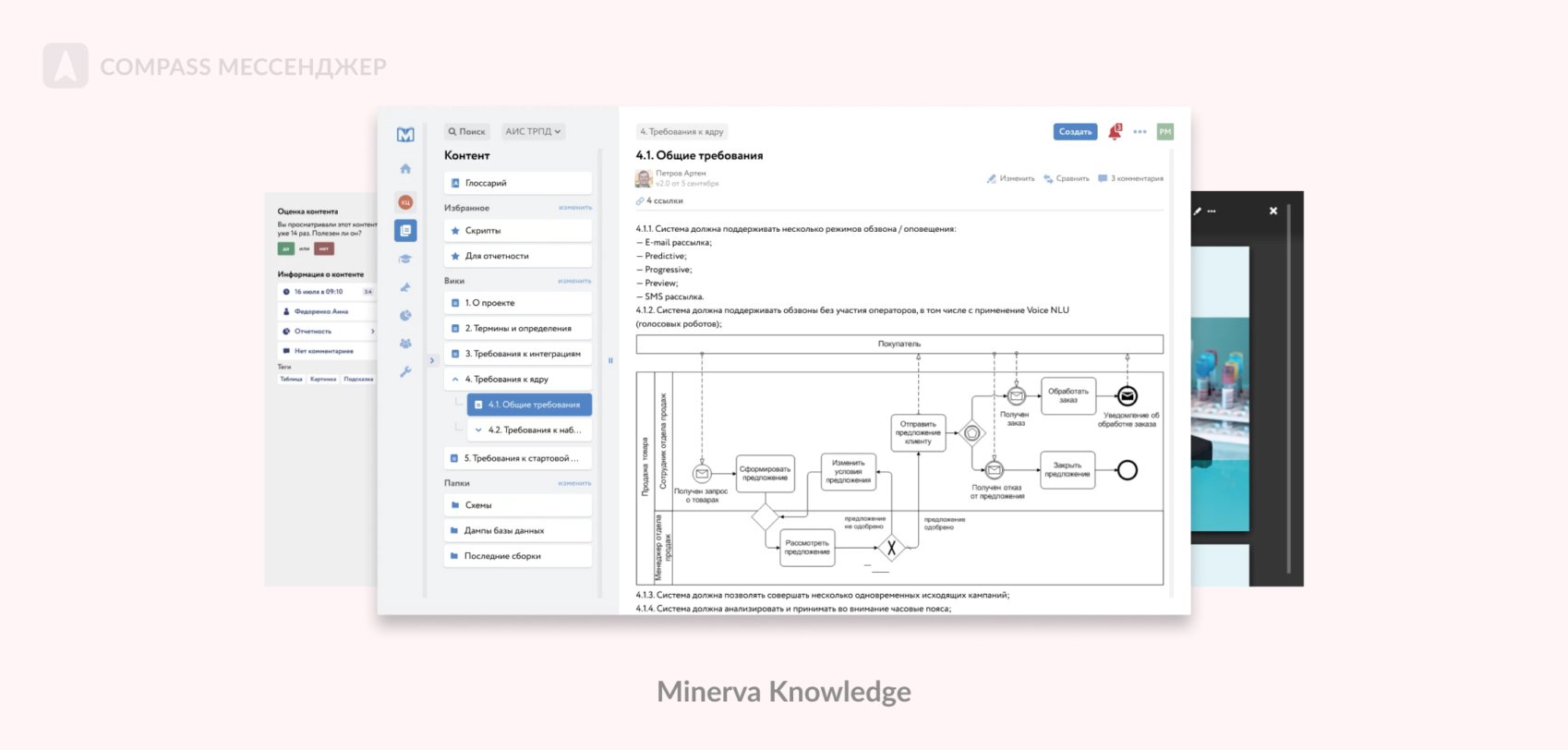Viewport: 1568px width, 750px height.
Task: Open the three-dots more menu
Action: [1140, 132]
